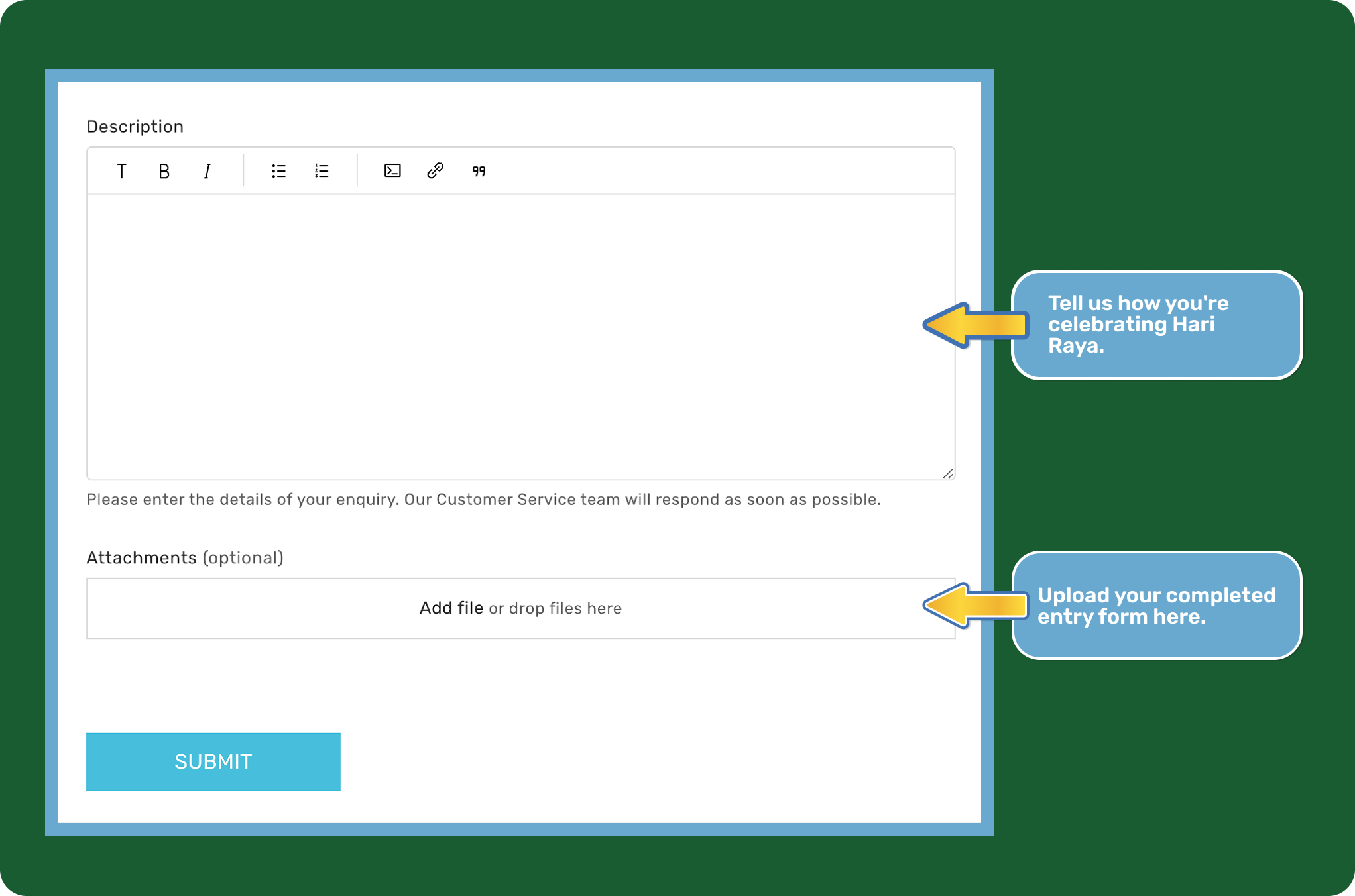Screen dimensions: 1355x896
Task: Click the Hari Raya celebration callout bubble
Action: tap(1156, 325)
